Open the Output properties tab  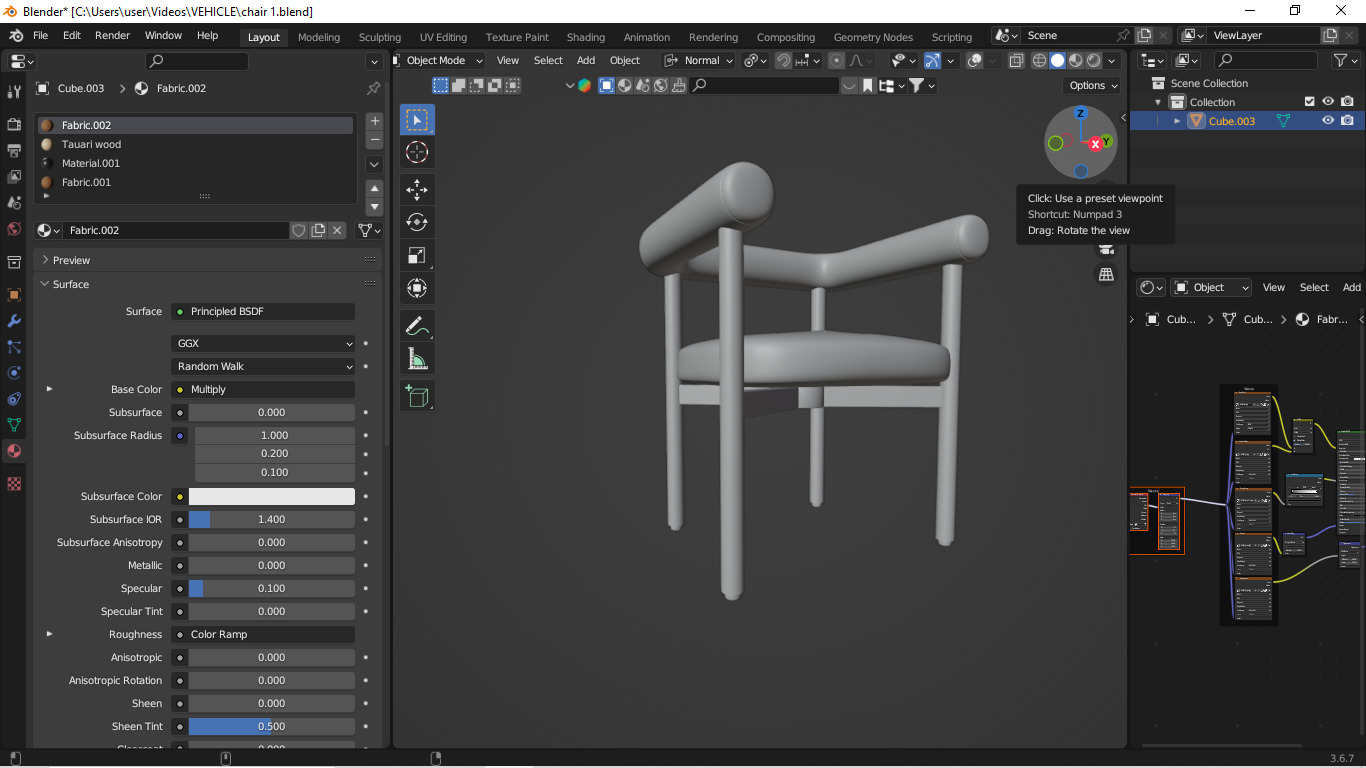click(x=14, y=151)
